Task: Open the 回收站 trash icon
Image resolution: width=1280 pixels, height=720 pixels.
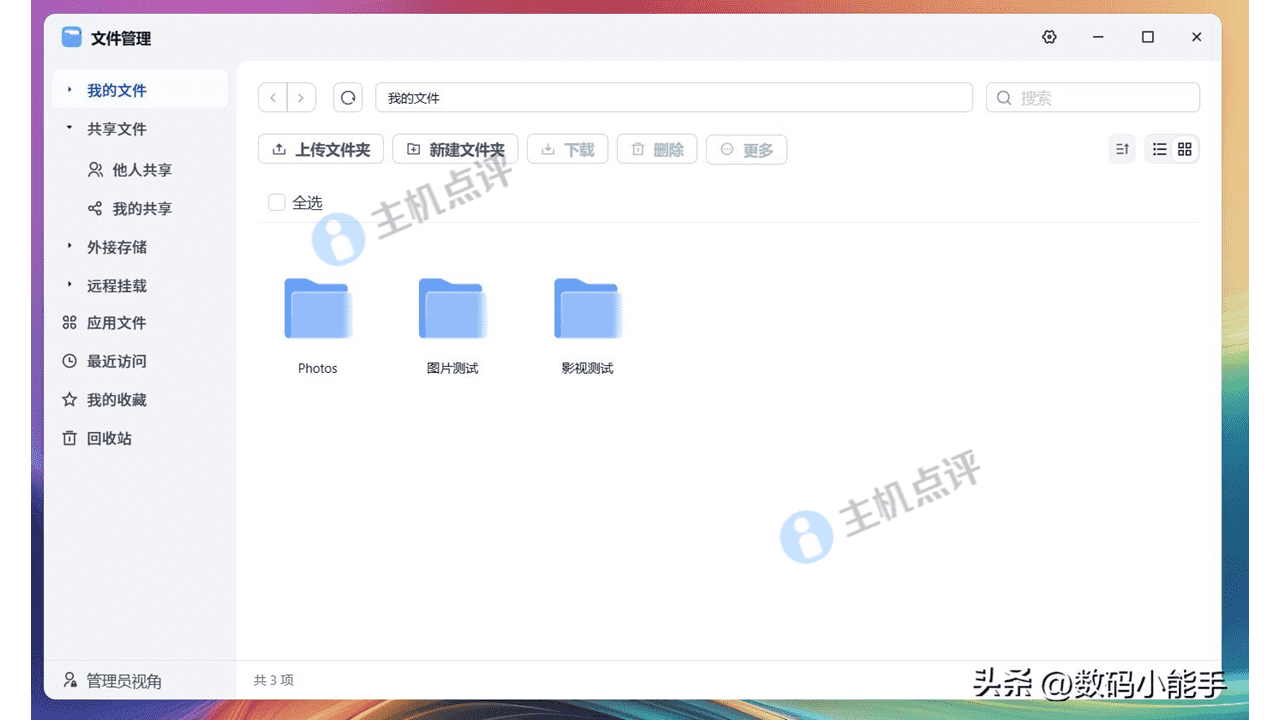Action: [x=68, y=438]
